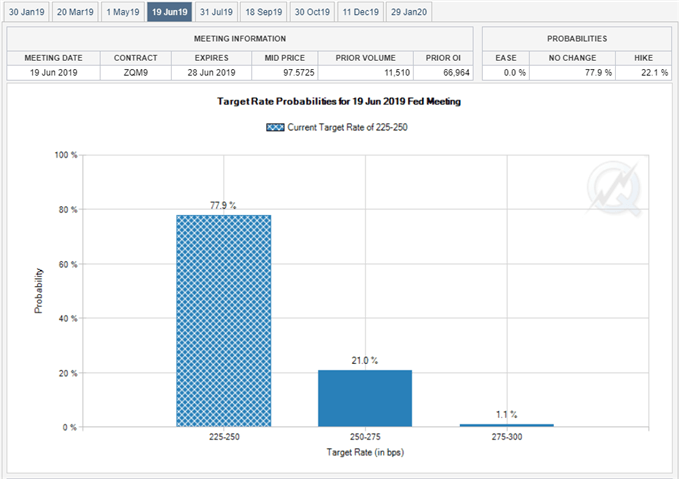
Task: Select the 11 Dec19 tab
Action: point(360,12)
